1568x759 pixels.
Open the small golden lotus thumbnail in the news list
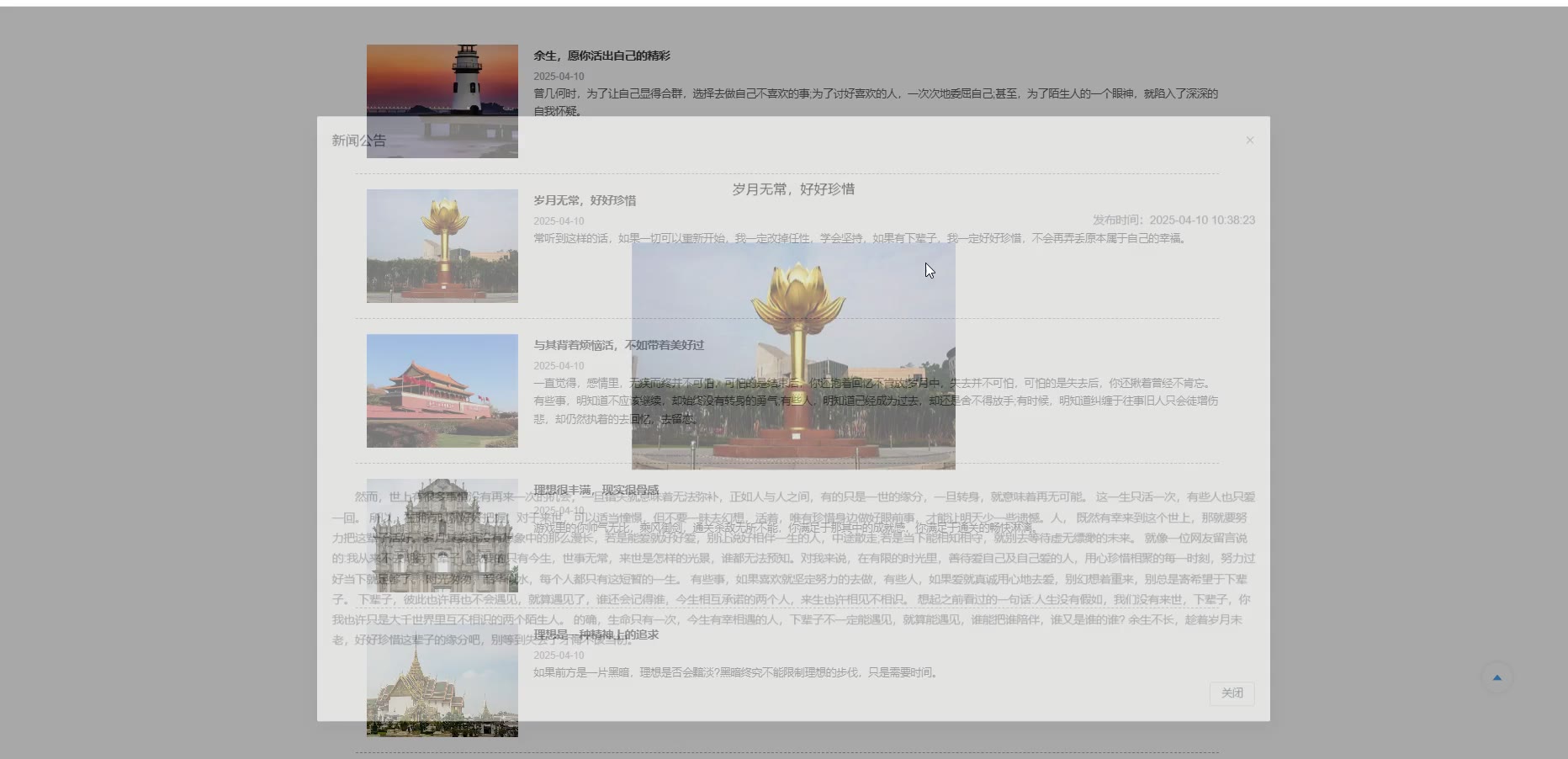[x=442, y=246]
